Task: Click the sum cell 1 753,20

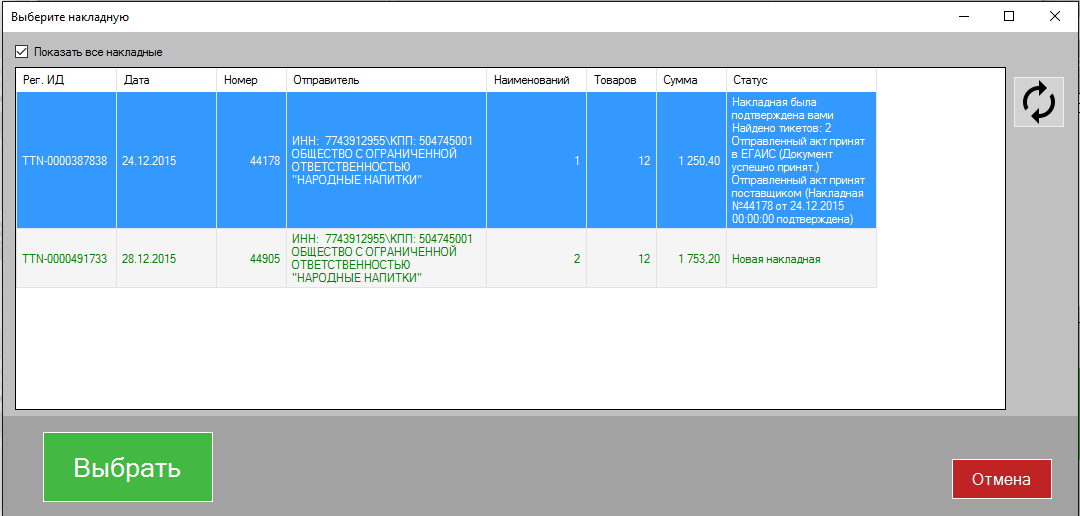Action: 692,258
